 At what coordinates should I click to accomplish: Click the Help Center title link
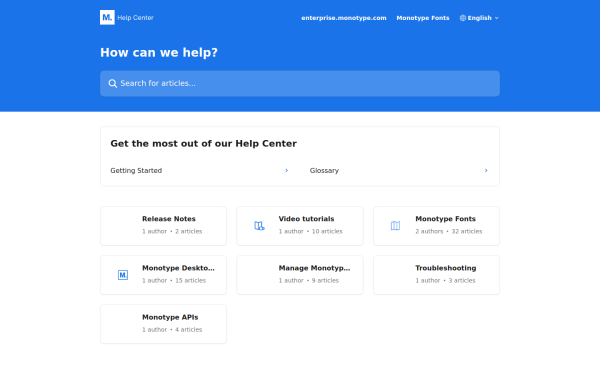coord(135,18)
